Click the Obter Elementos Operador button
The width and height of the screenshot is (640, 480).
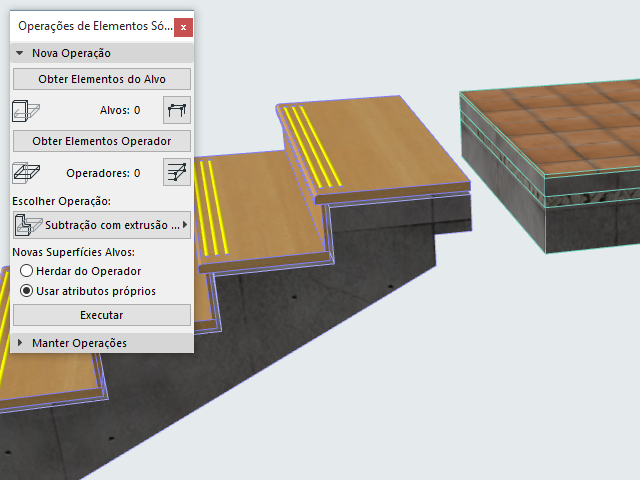(102, 141)
